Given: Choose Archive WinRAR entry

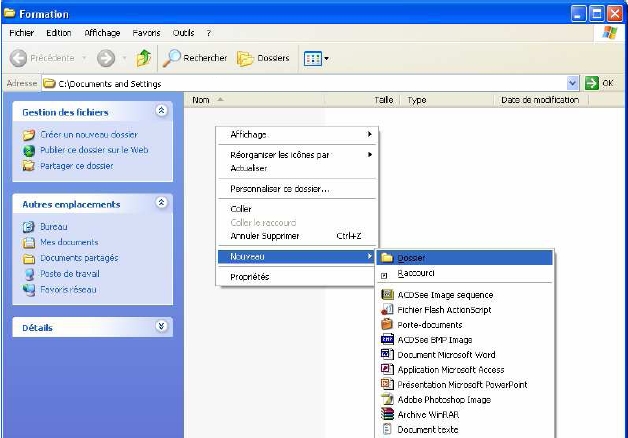Looking at the screenshot, I should (465, 415).
